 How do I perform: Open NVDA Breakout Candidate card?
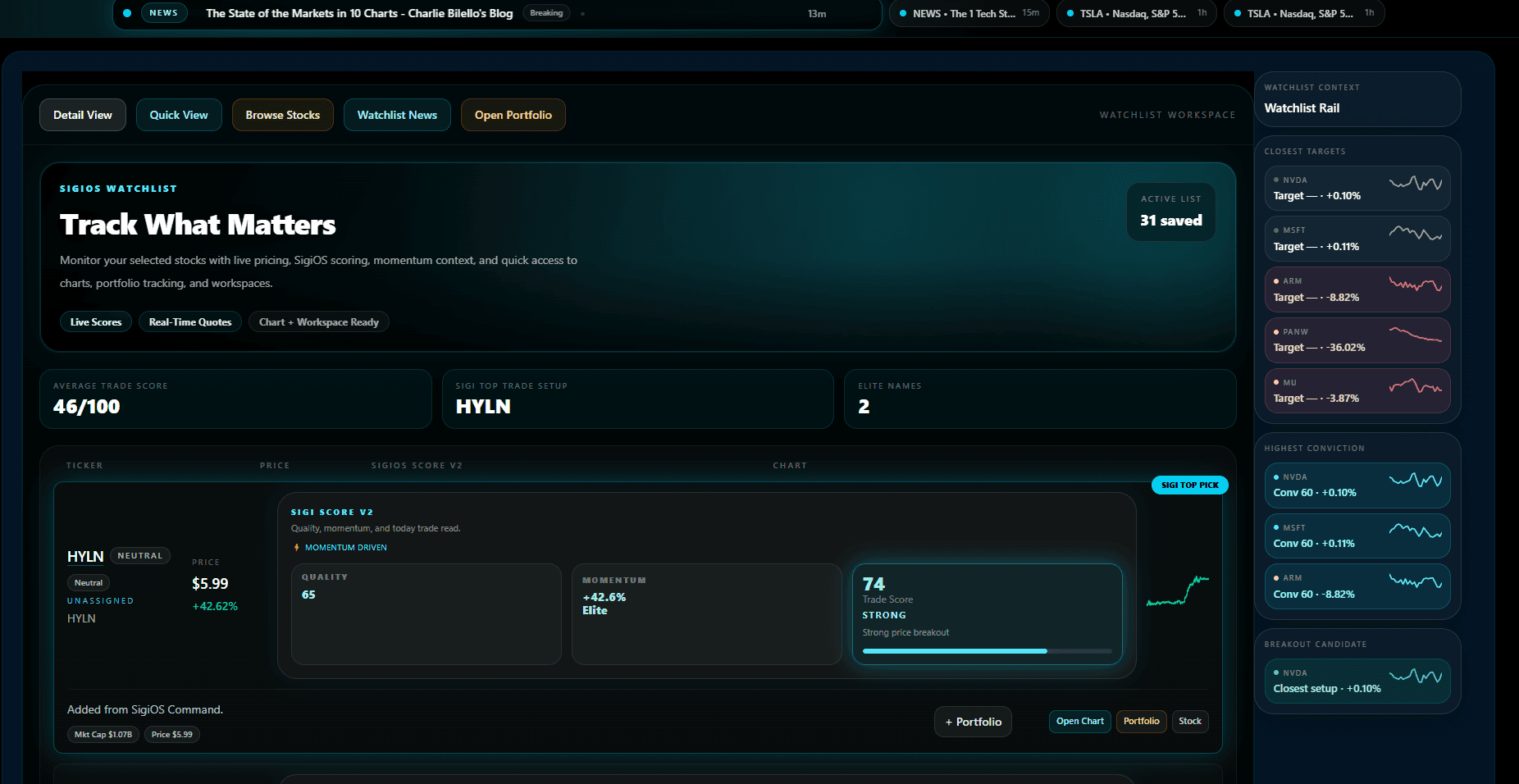[1357, 681]
